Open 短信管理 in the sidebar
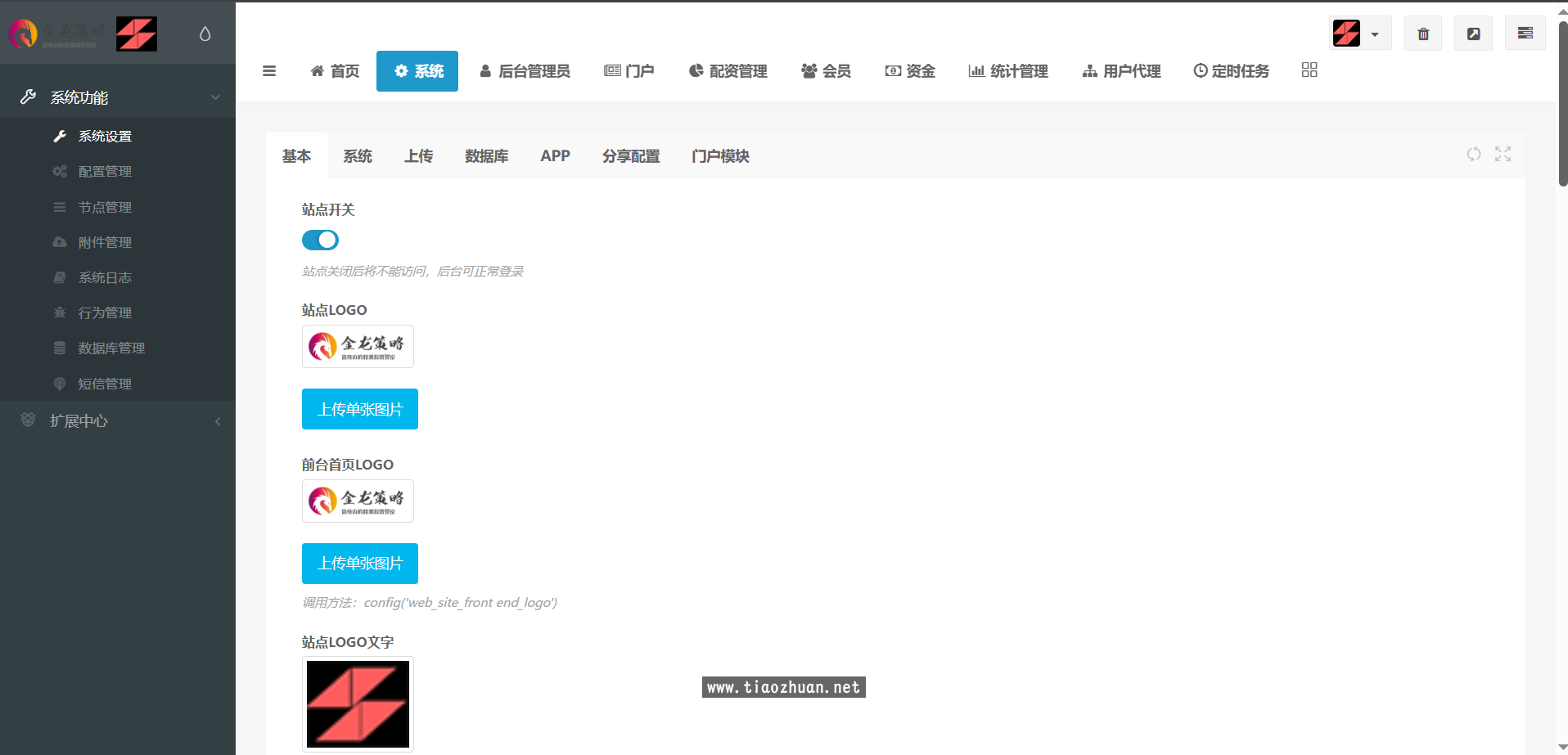Screen dimensions: 1568x755 104,383
